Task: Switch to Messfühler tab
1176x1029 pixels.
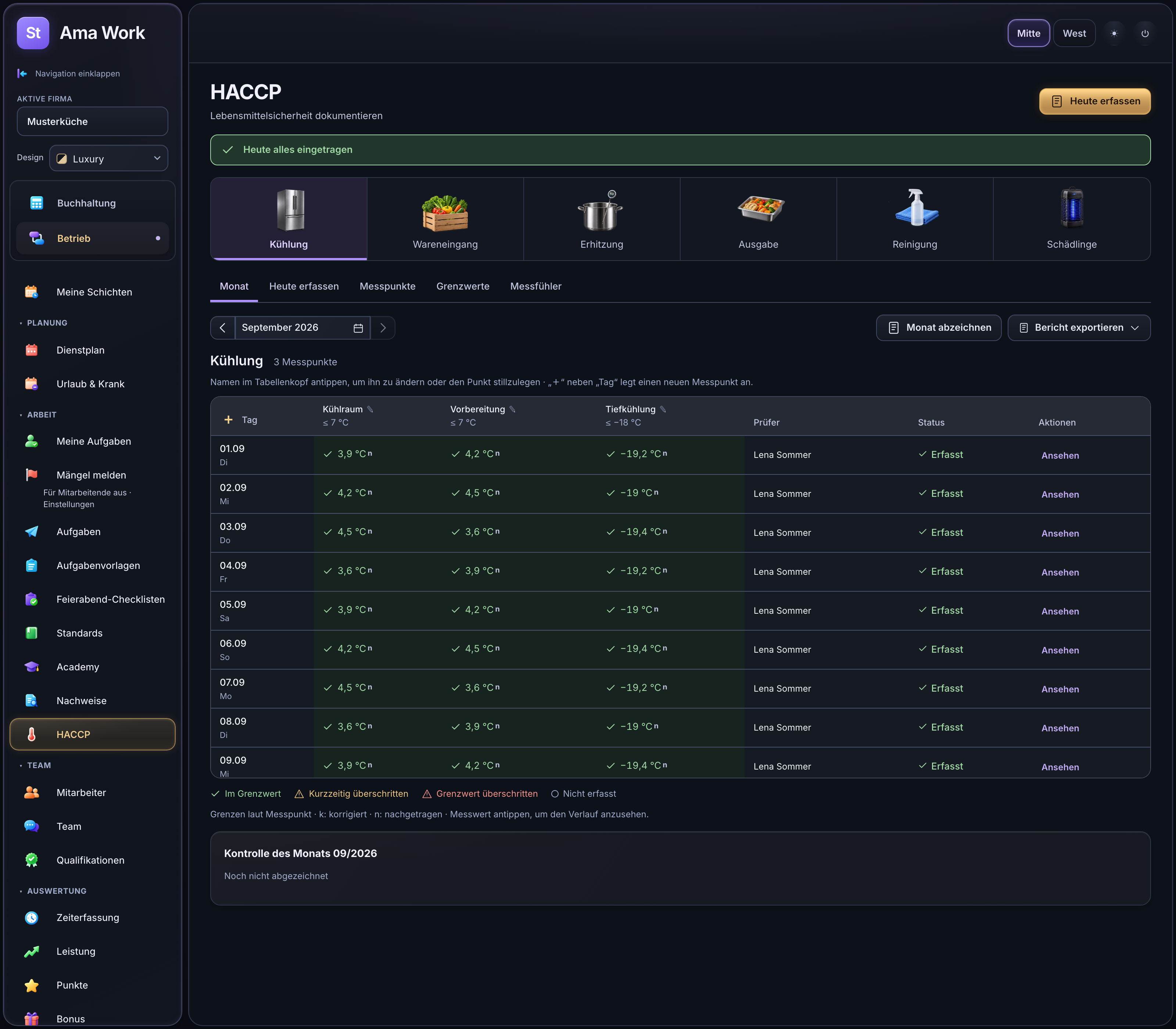Action: click(536, 287)
